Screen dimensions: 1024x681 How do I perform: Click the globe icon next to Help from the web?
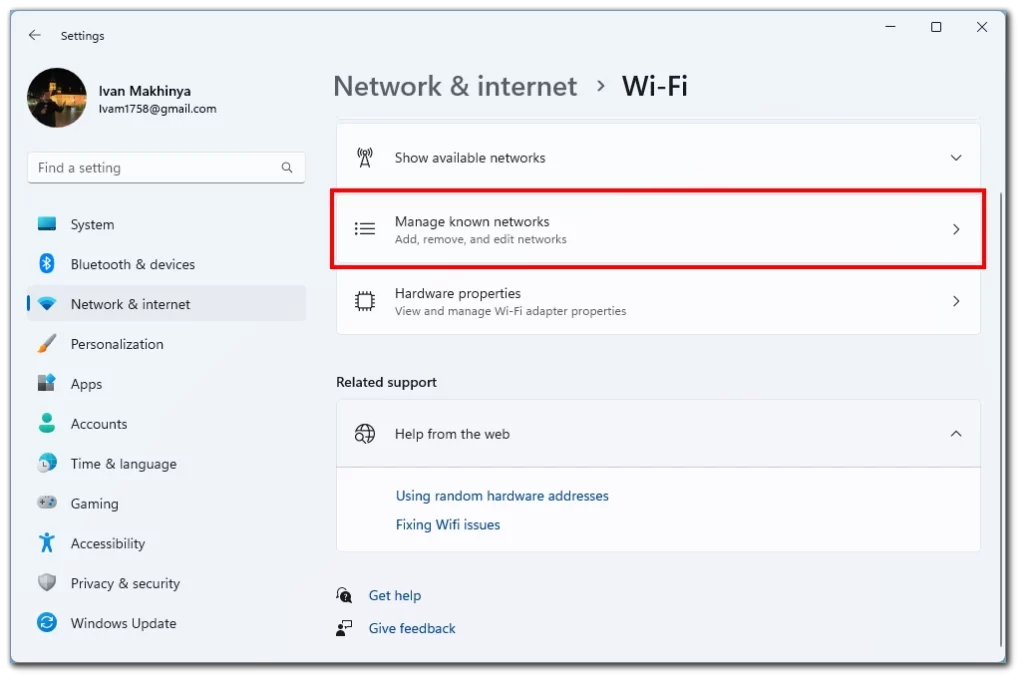coord(365,434)
